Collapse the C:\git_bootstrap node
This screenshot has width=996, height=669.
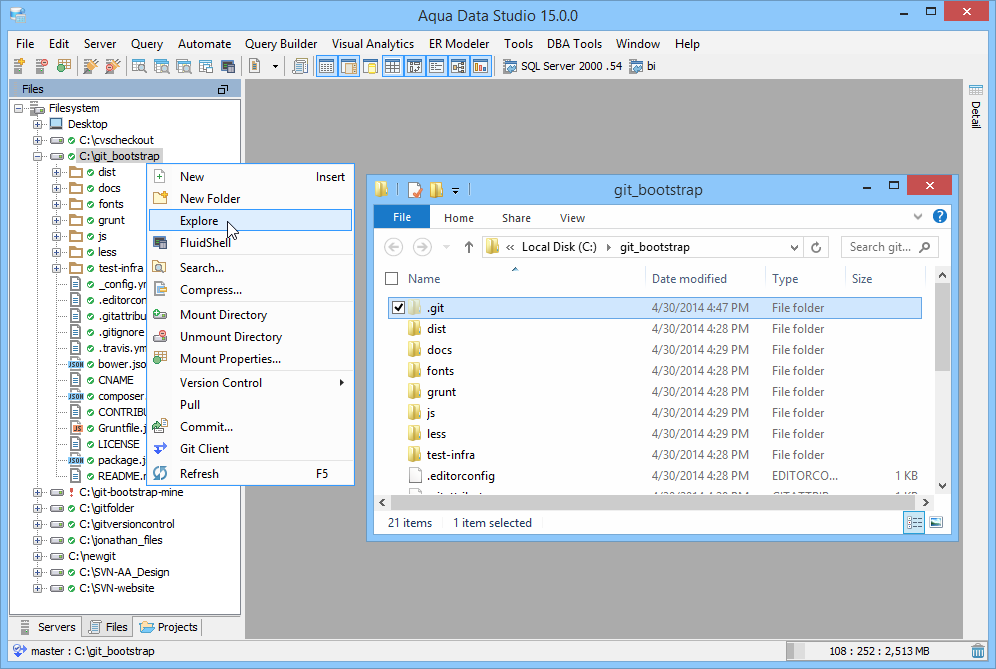point(37,156)
